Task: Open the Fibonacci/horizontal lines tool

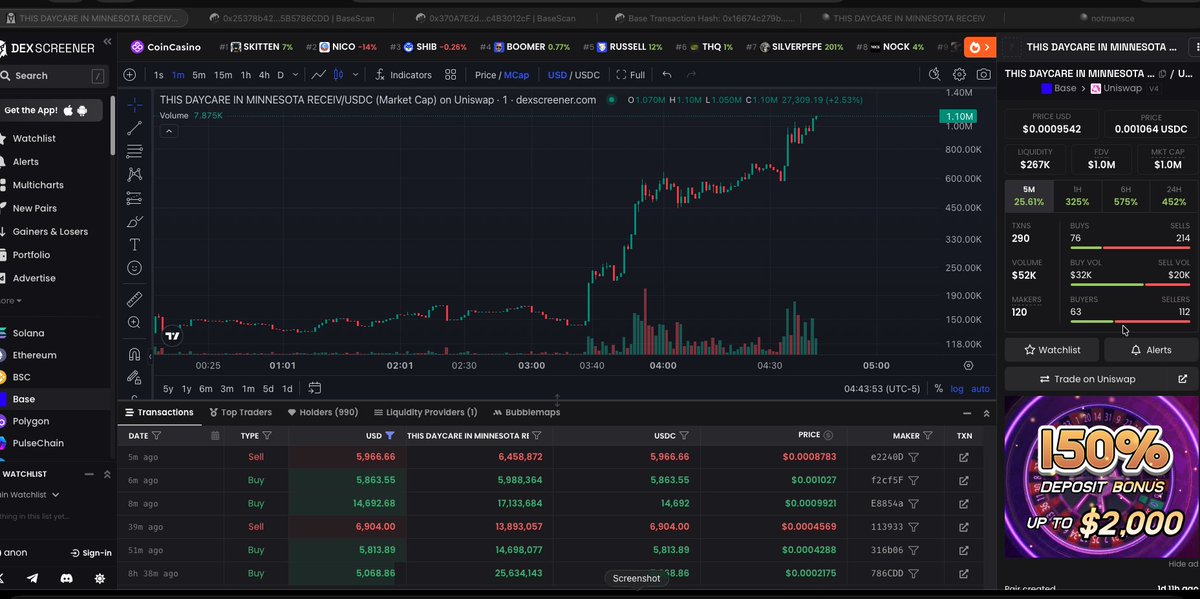Action: pyautogui.click(x=134, y=150)
